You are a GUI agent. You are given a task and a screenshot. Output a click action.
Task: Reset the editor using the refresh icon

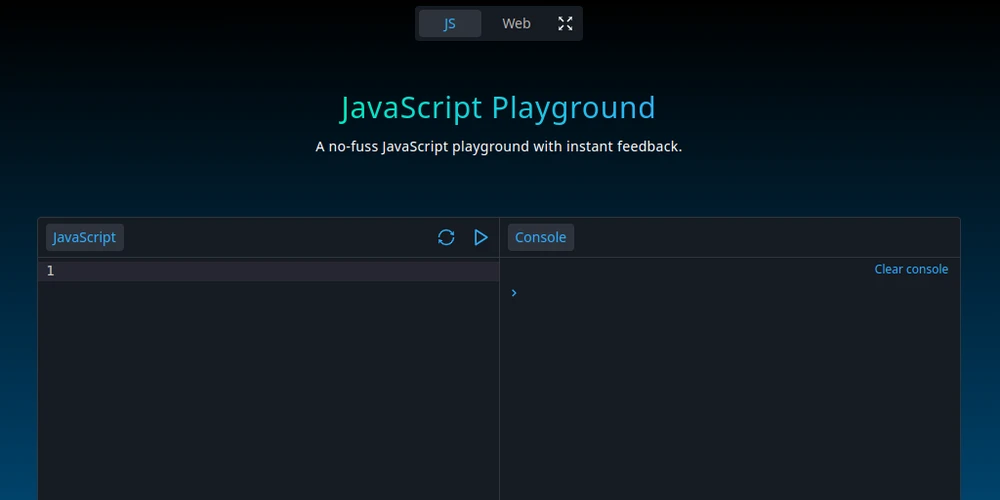click(446, 238)
